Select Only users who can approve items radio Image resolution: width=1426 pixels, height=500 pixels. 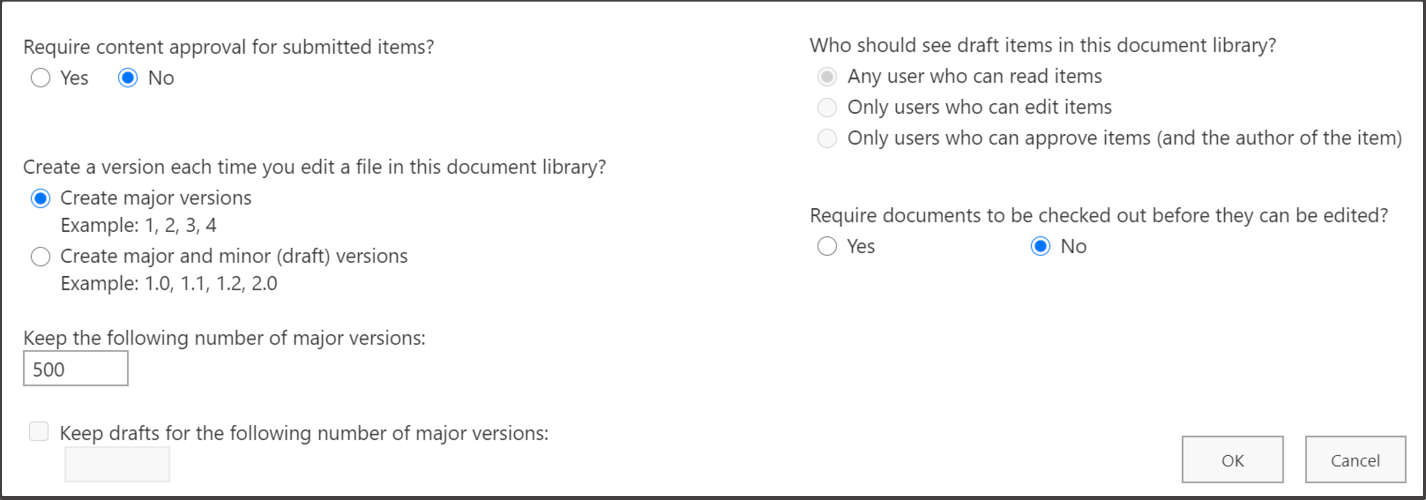tap(827, 138)
